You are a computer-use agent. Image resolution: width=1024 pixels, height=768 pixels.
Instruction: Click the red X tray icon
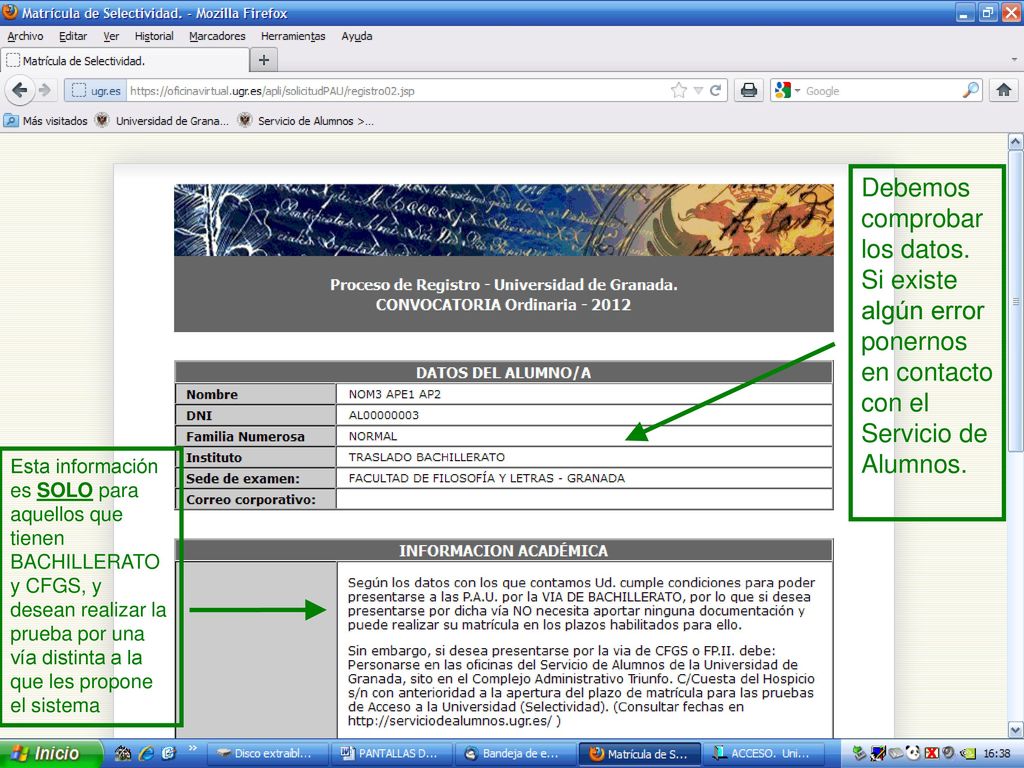tap(931, 753)
